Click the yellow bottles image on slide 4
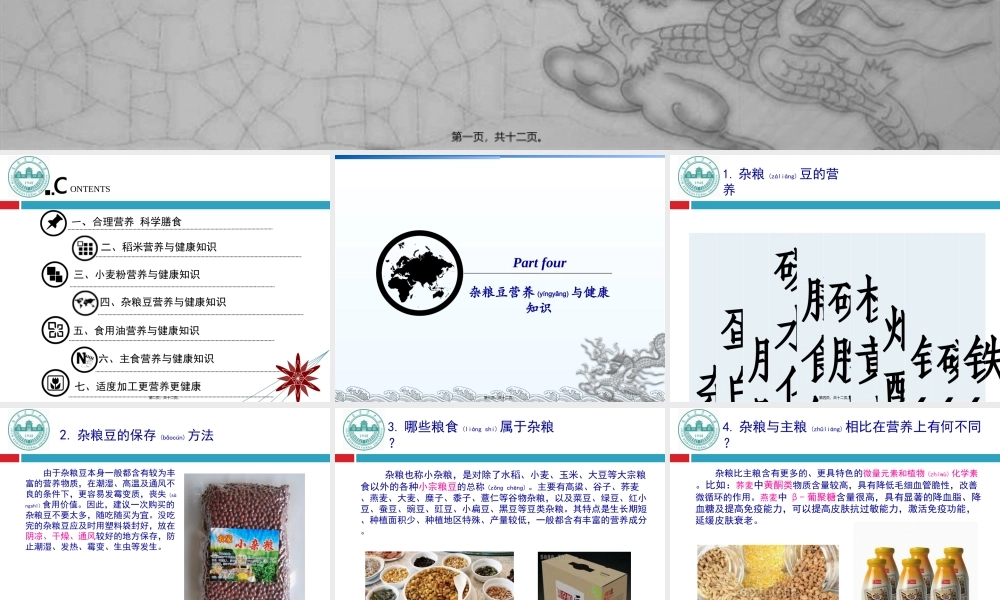 [x=915, y=570]
